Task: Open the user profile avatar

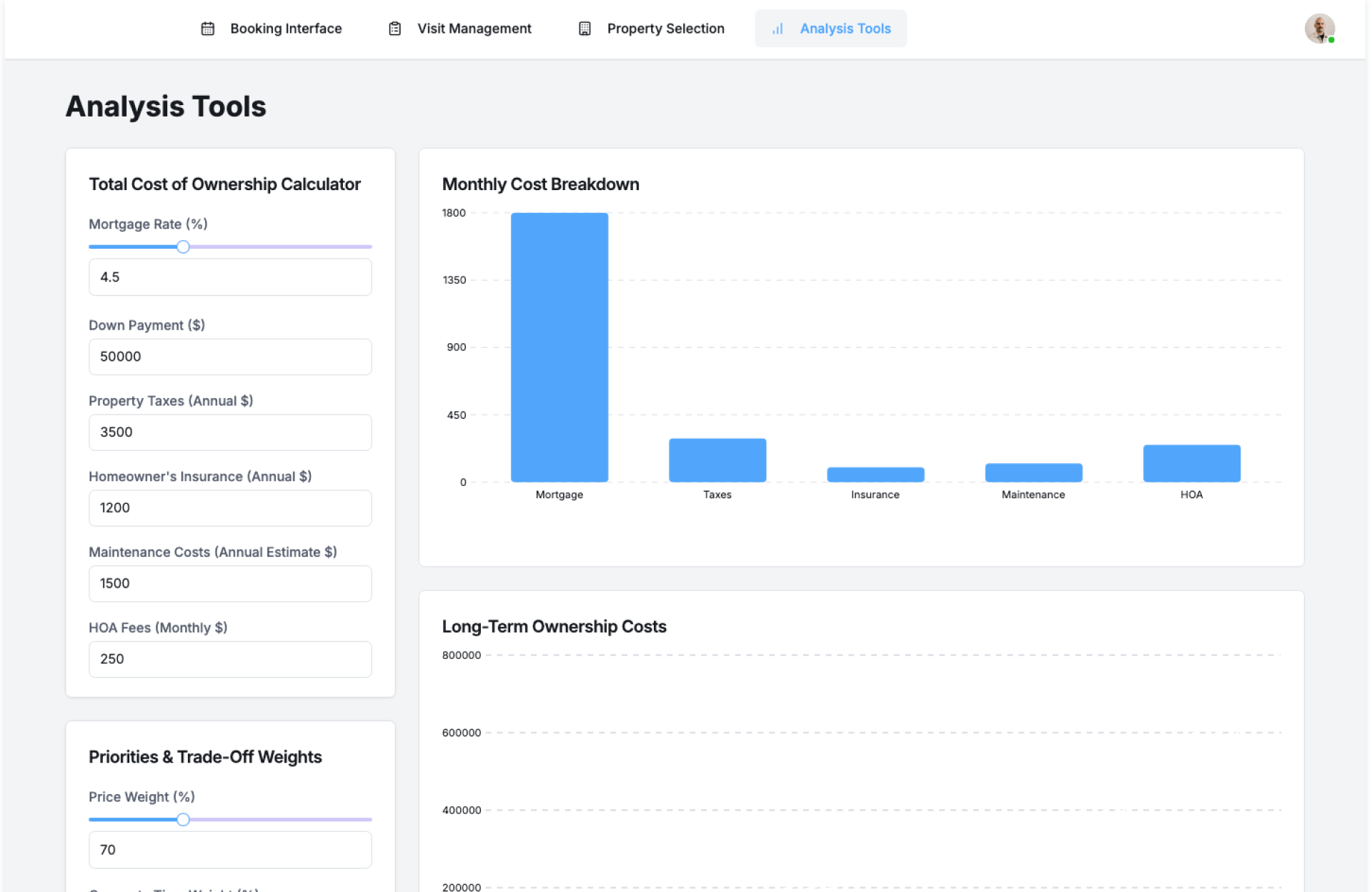Action: pos(1319,29)
